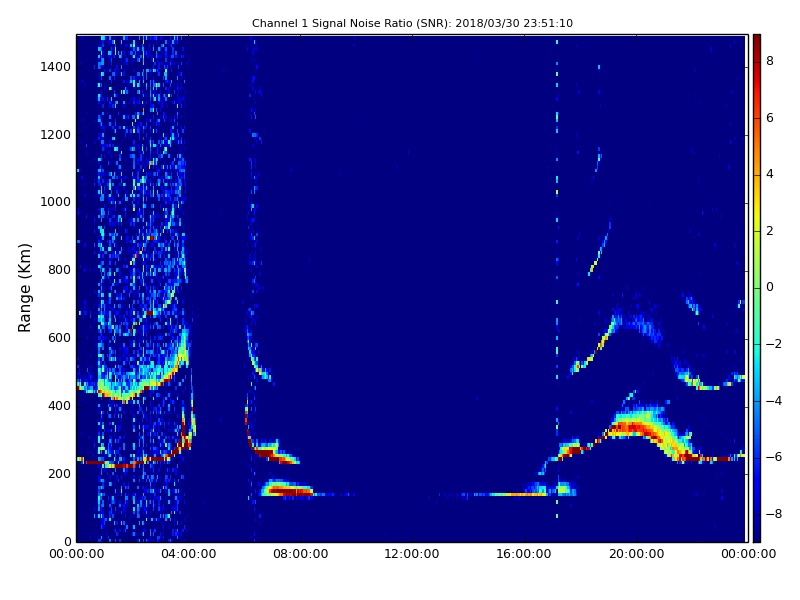Click the plot title 'Channel 1 Signal Noise Ratio (SNR)'
The height and width of the screenshot is (600, 800).
point(351,23)
